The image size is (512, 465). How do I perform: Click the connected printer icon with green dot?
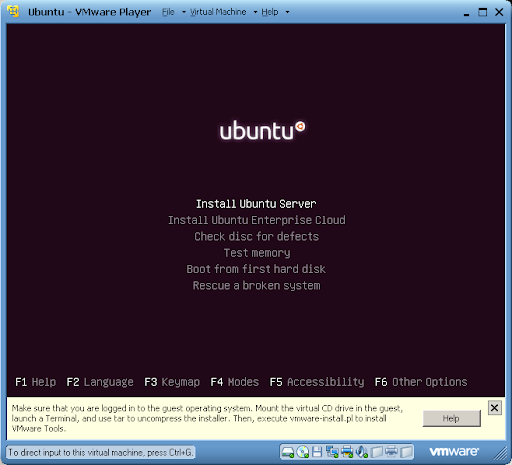point(347,452)
